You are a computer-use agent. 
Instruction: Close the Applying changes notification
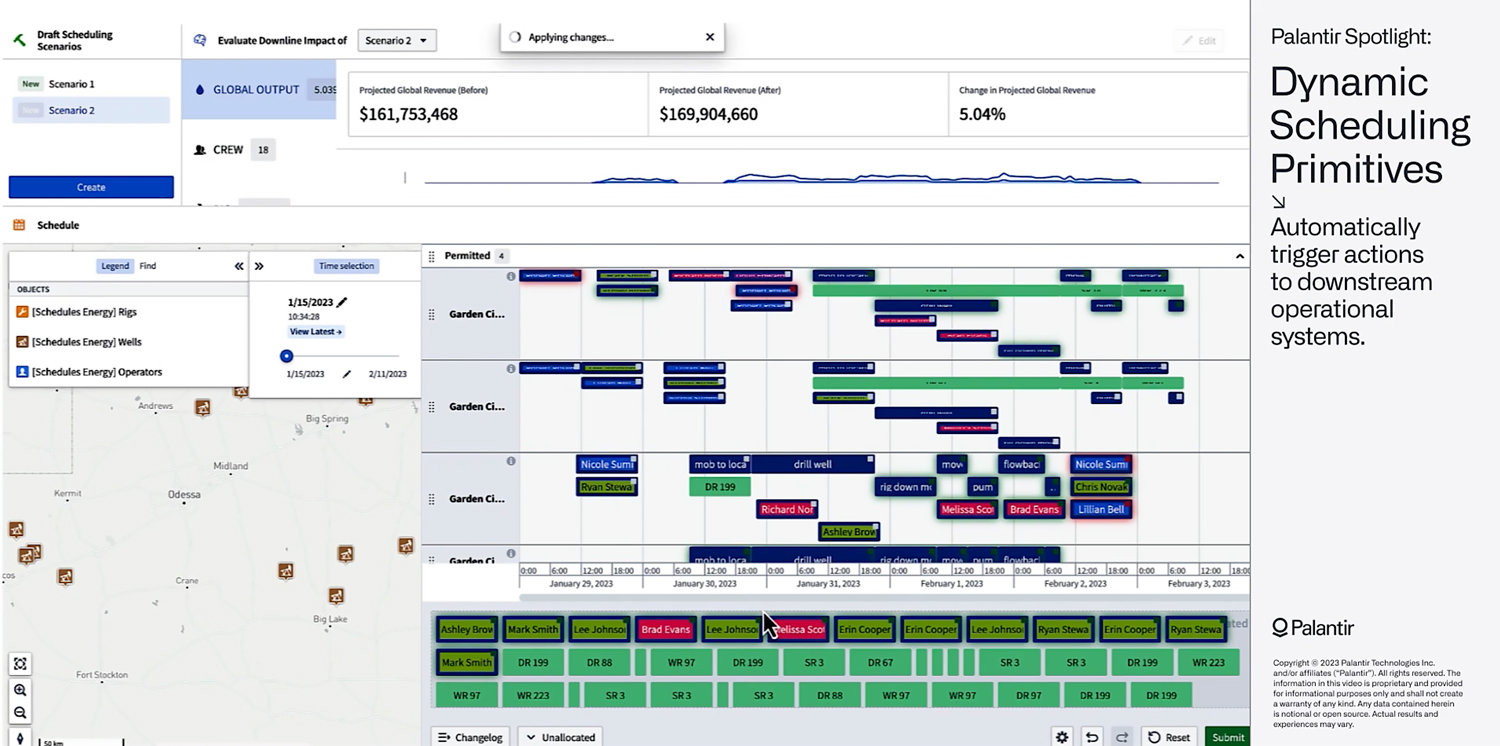coord(710,37)
